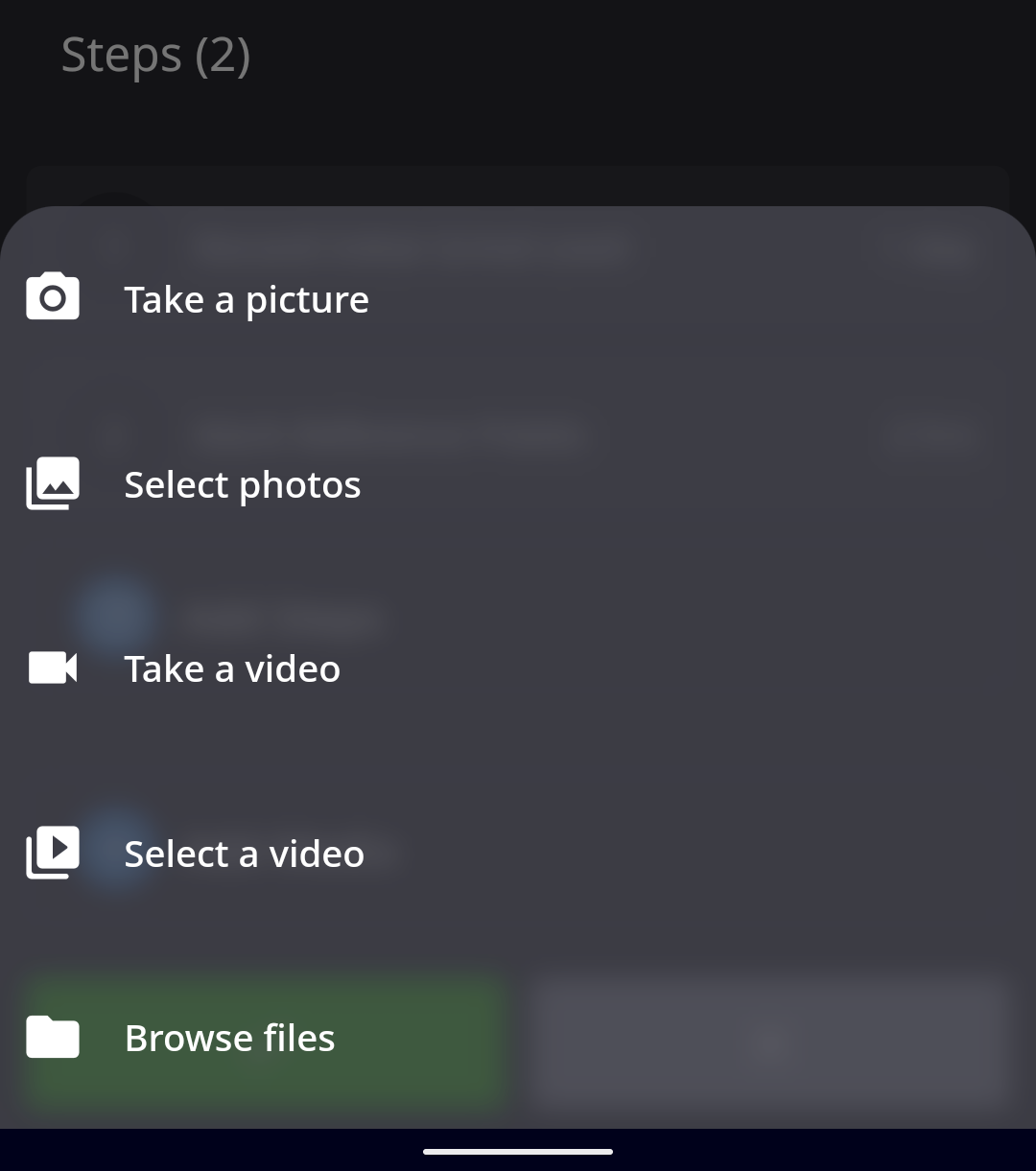Tap the home gesture bar at the bottom
This screenshot has height=1171, width=1036.
point(518,1151)
